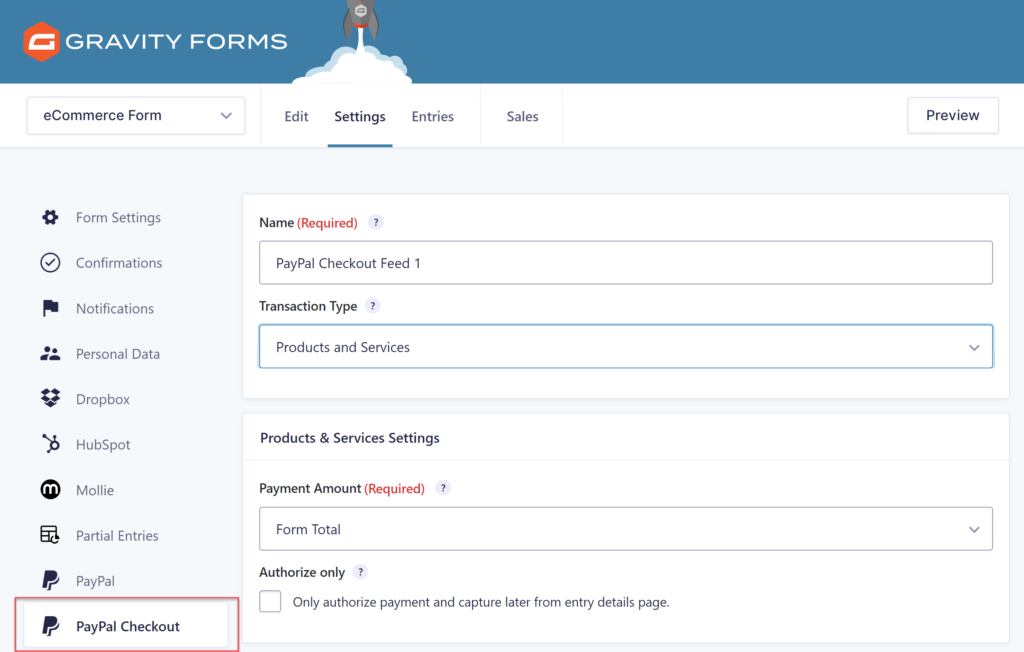Open the Transaction Type dropdown
The width and height of the screenshot is (1024, 652).
coord(625,347)
